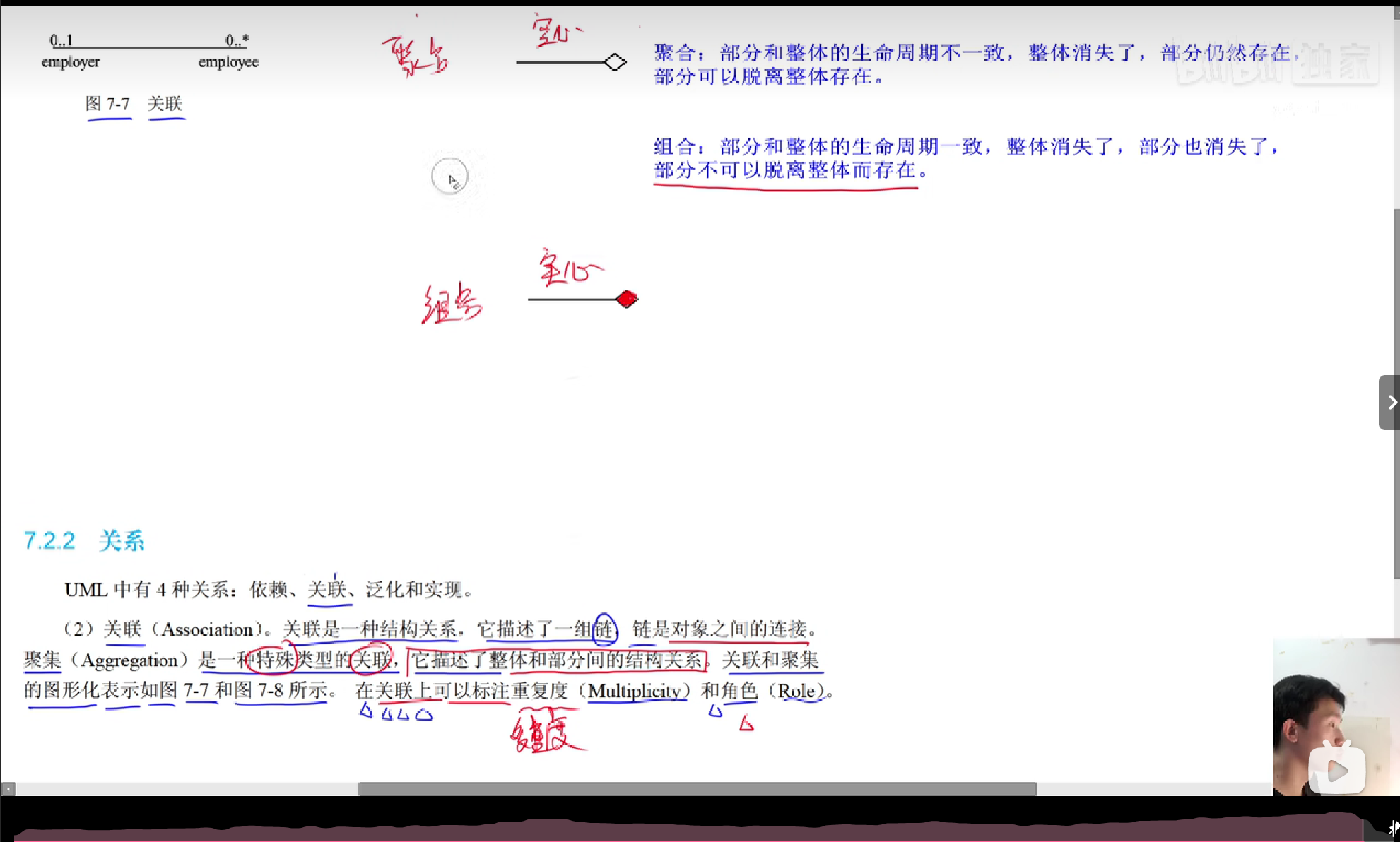Click the circular cursor highlight indicator
This screenshot has width=1400, height=842.
tap(449, 177)
